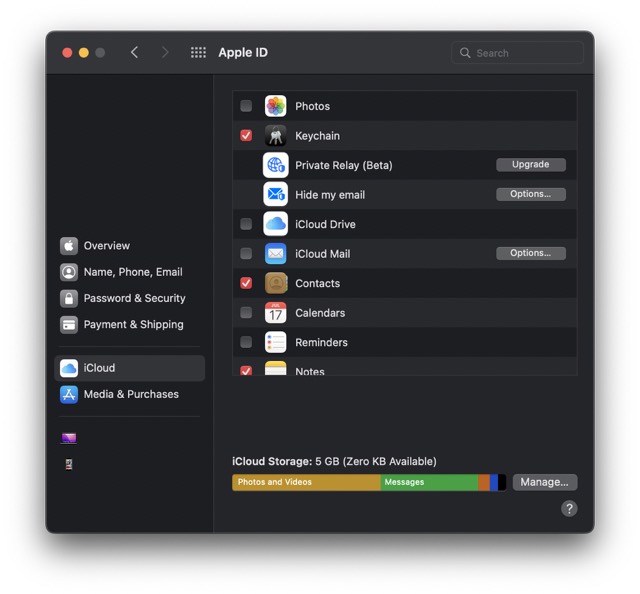The image size is (640, 594).
Task: Click the iCloud Drive cloud icon
Action: point(276,224)
